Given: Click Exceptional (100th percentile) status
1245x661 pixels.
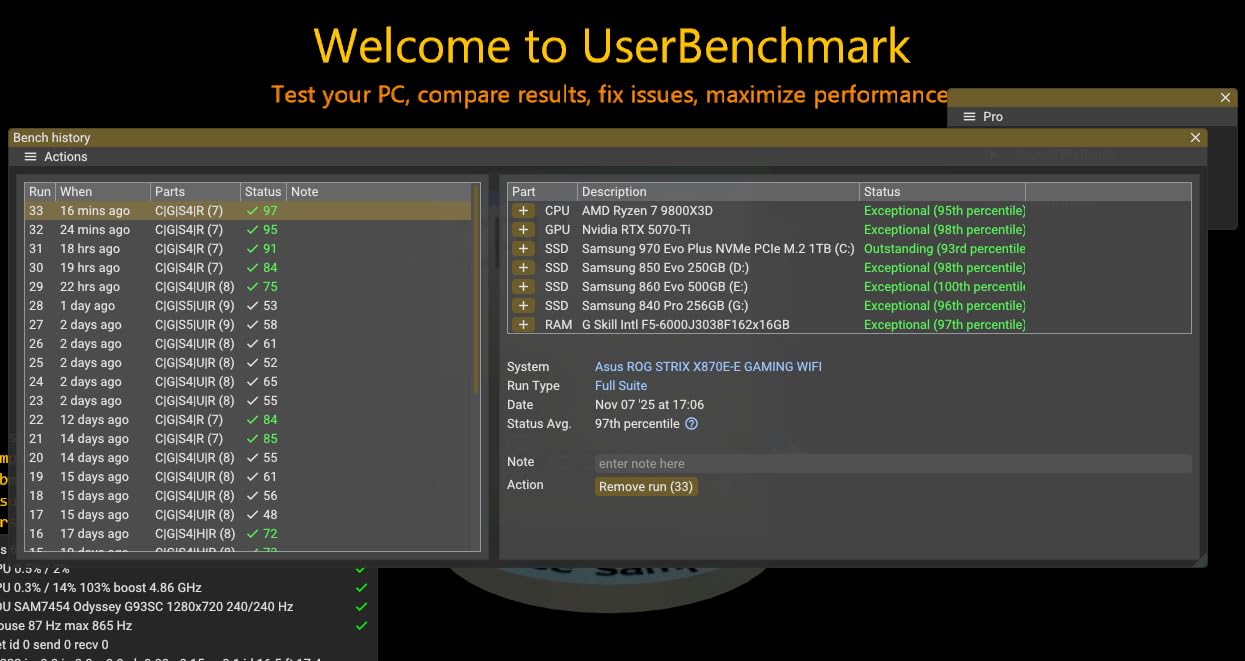Looking at the screenshot, I should pyautogui.click(x=945, y=287).
